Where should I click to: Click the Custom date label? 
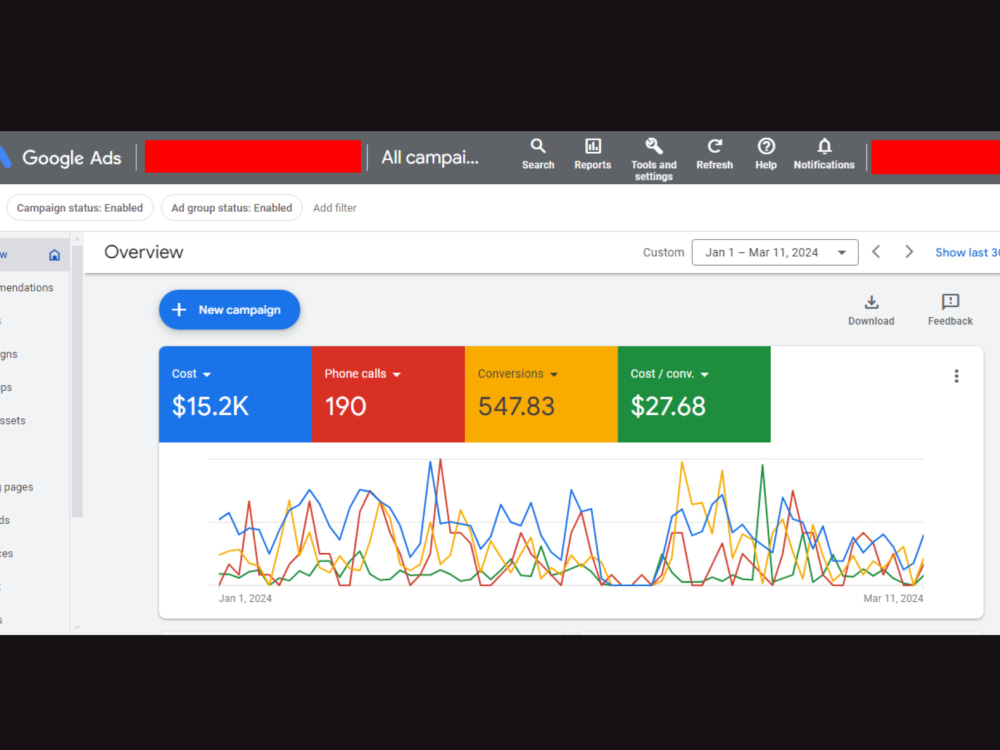(x=663, y=253)
